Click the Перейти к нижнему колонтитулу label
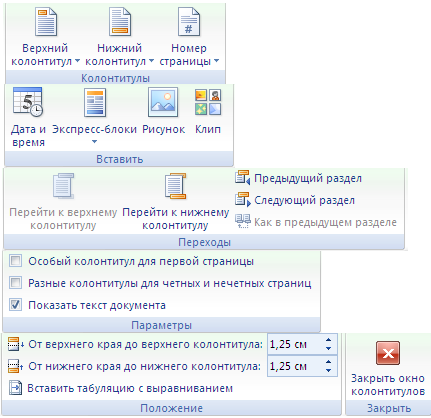This screenshot has height=418, width=431. (x=175, y=219)
